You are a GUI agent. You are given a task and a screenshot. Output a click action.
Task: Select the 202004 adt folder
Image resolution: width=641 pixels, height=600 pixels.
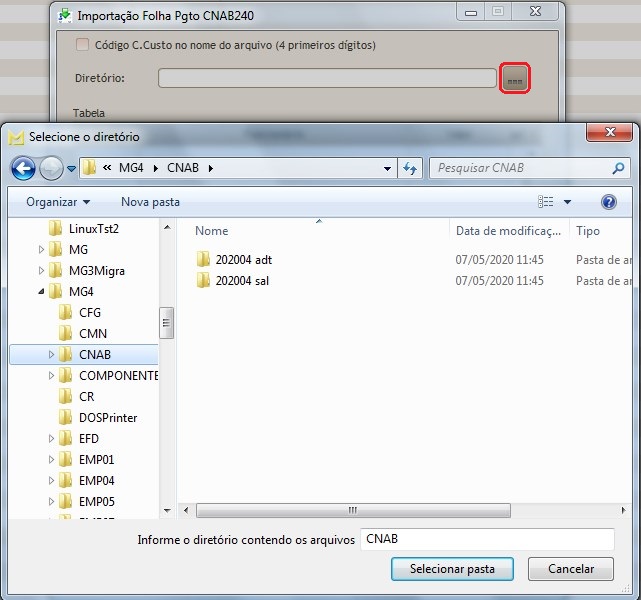pos(243,260)
